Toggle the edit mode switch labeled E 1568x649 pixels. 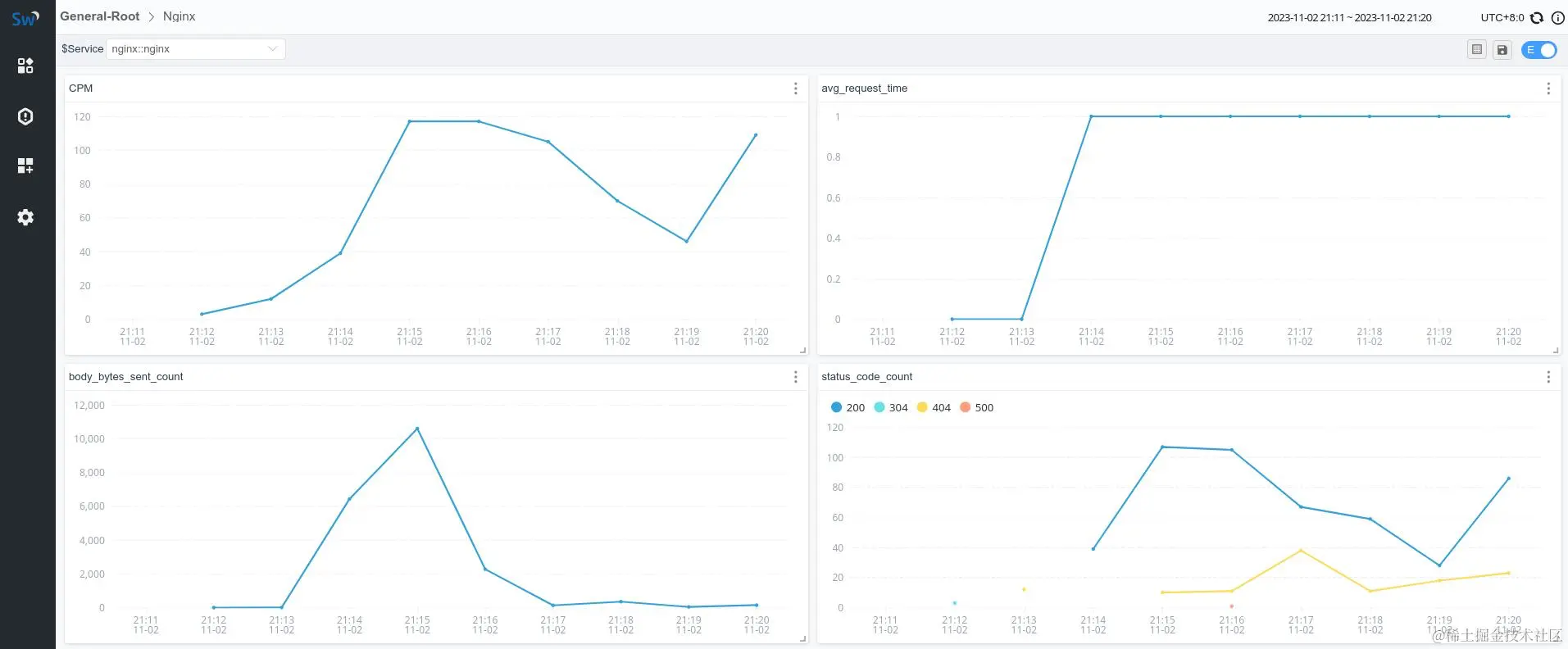tap(1538, 50)
